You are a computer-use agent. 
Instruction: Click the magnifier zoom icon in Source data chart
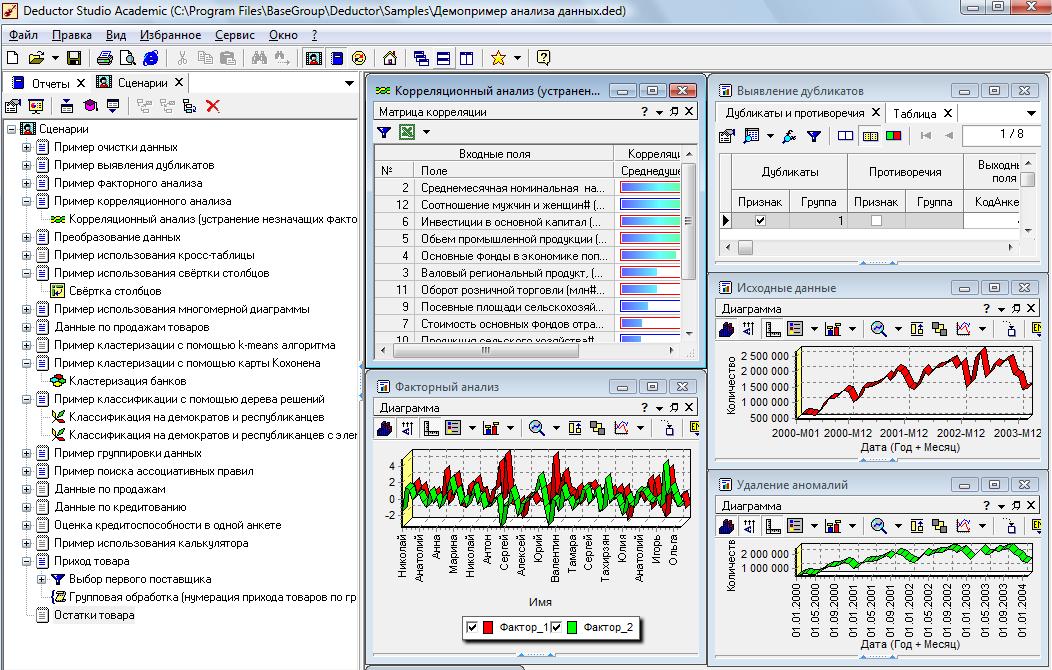[x=878, y=329]
